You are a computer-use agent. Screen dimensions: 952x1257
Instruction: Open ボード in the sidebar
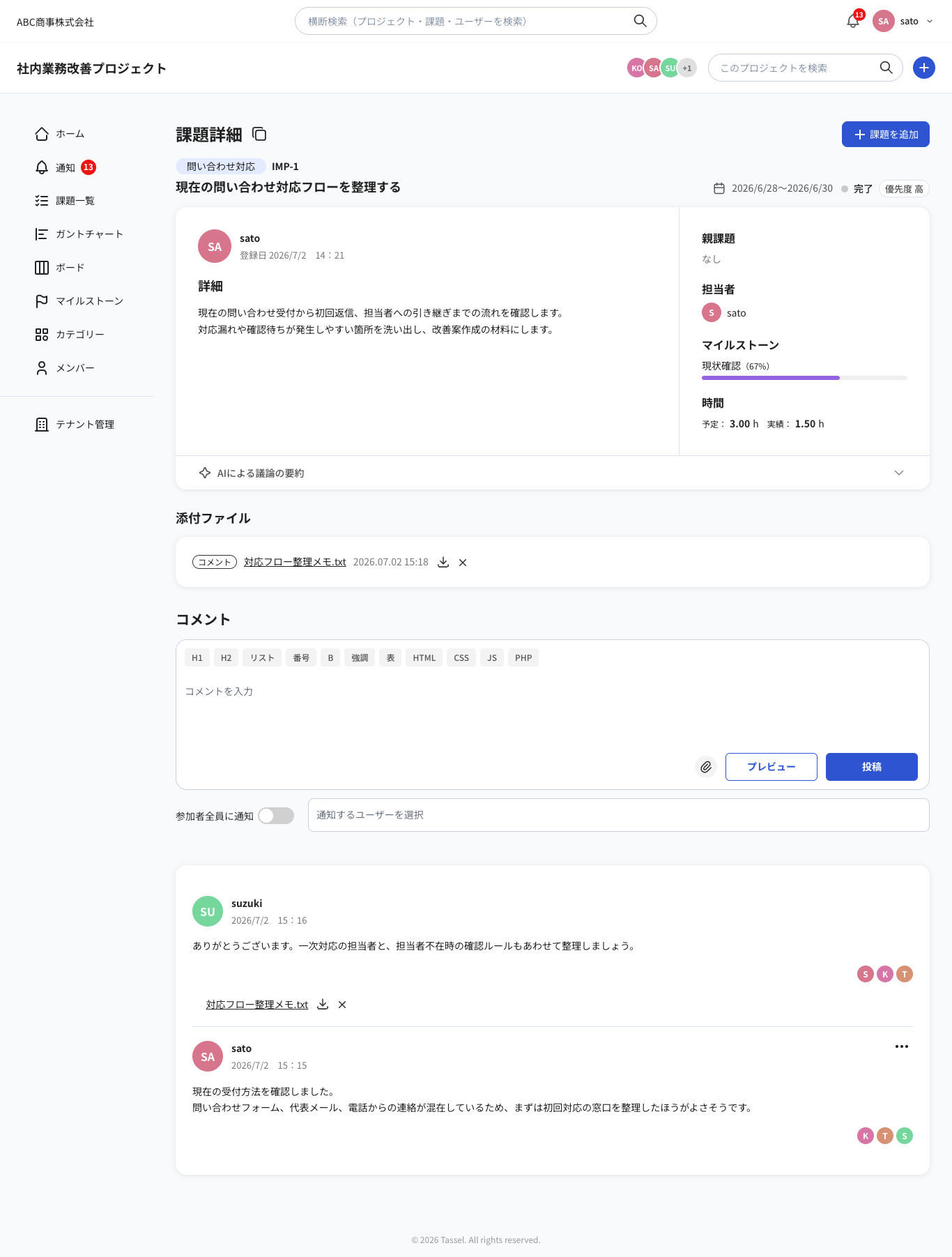pyautogui.click(x=60, y=268)
